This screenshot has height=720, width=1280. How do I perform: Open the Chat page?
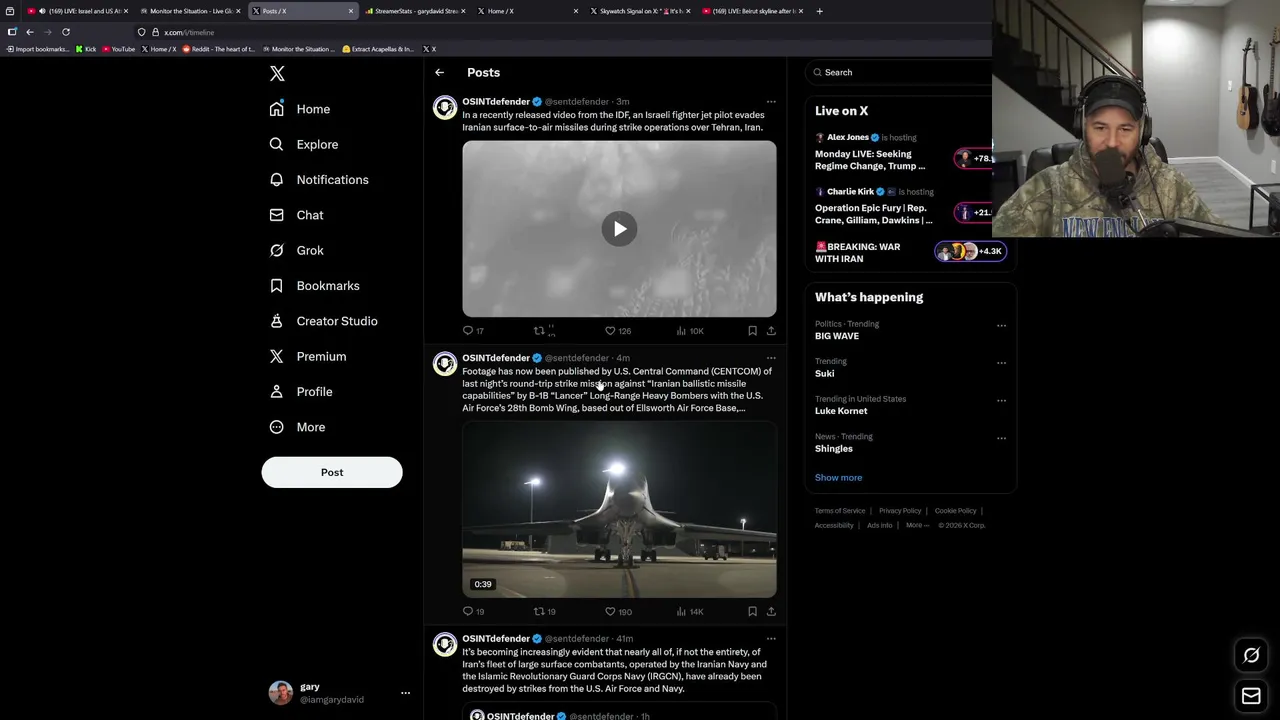(x=296, y=215)
